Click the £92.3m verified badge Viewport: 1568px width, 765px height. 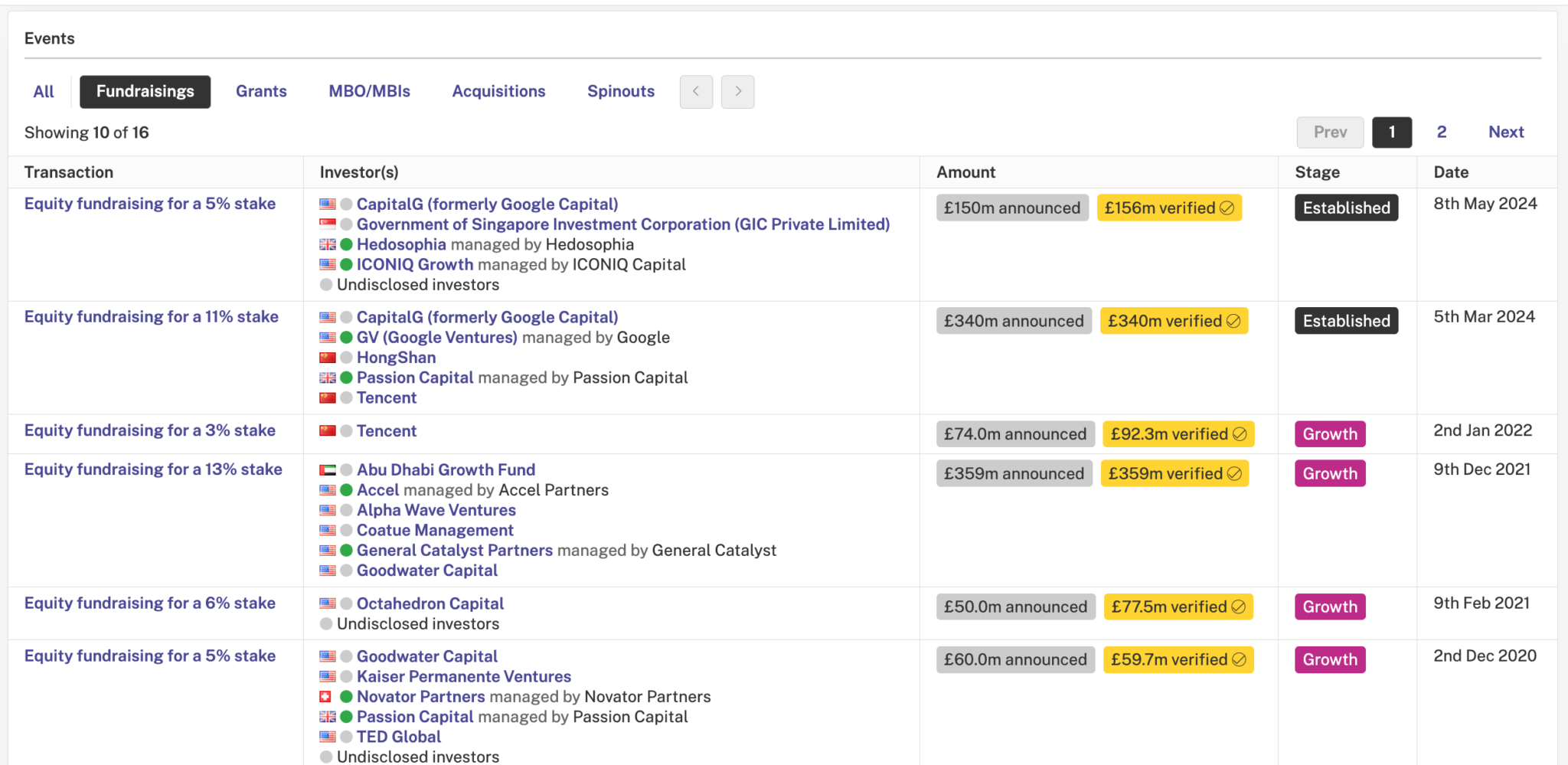pos(1178,434)
